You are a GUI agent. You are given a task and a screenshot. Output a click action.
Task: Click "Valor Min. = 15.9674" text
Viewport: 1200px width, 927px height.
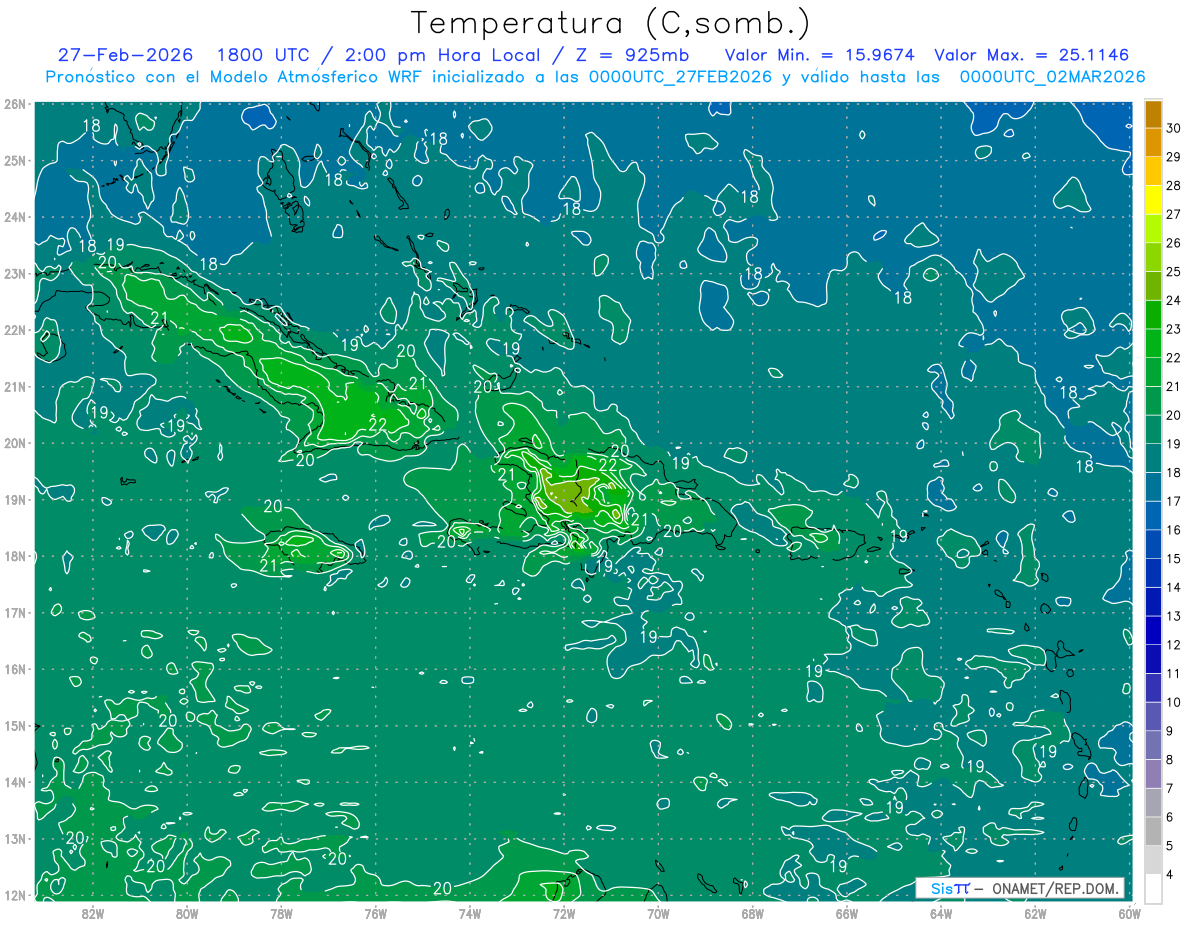point(819,55)
